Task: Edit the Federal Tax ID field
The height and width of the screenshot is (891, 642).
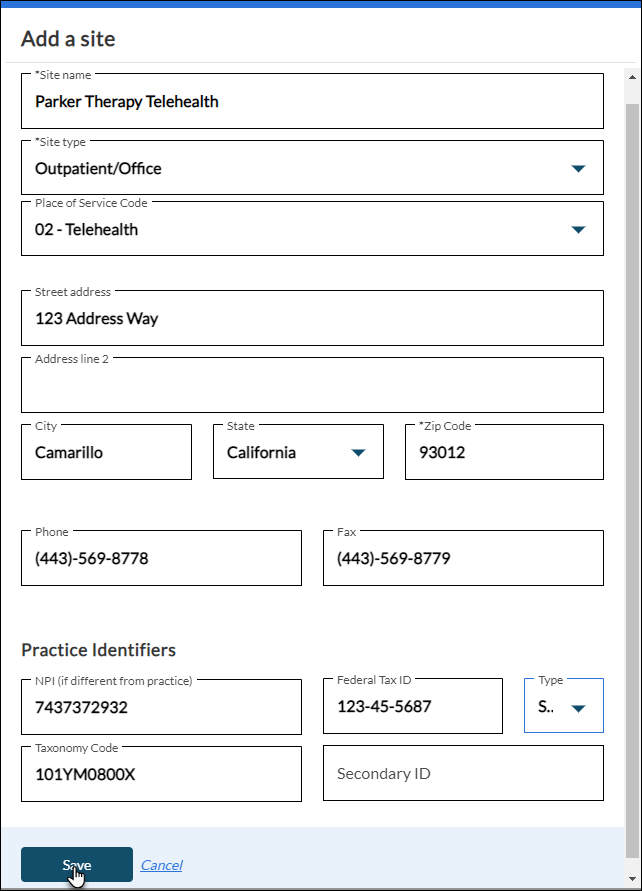Action: pyautogui.click(x=412, y=707)
